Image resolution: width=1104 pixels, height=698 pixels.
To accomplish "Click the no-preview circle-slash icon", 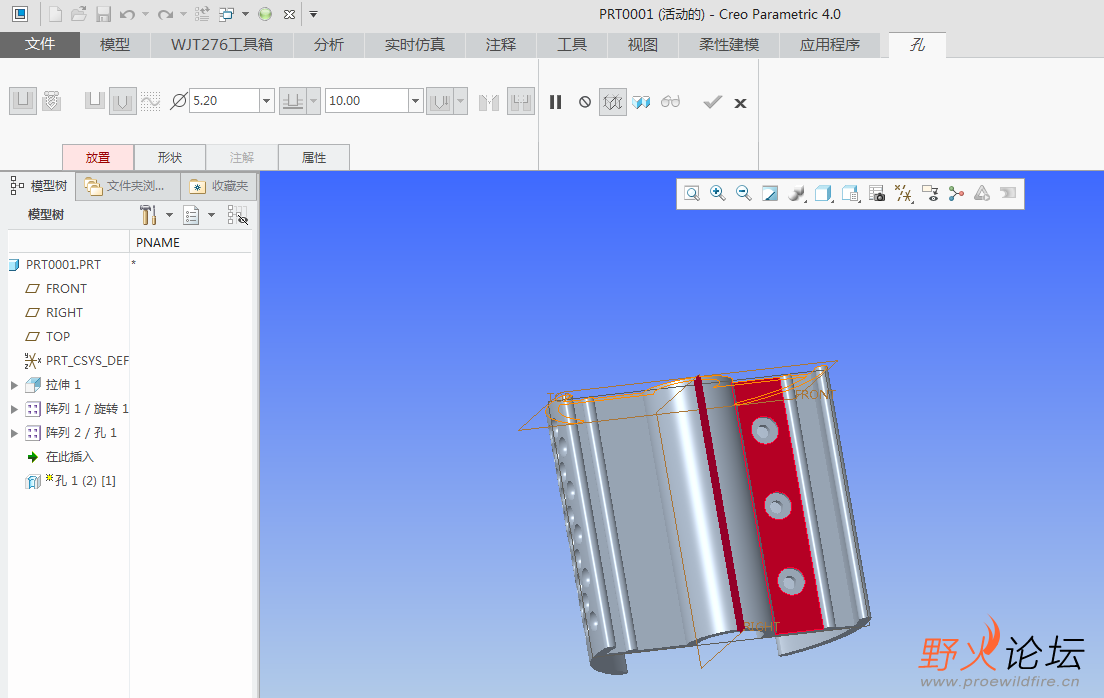I will (584, 102).
